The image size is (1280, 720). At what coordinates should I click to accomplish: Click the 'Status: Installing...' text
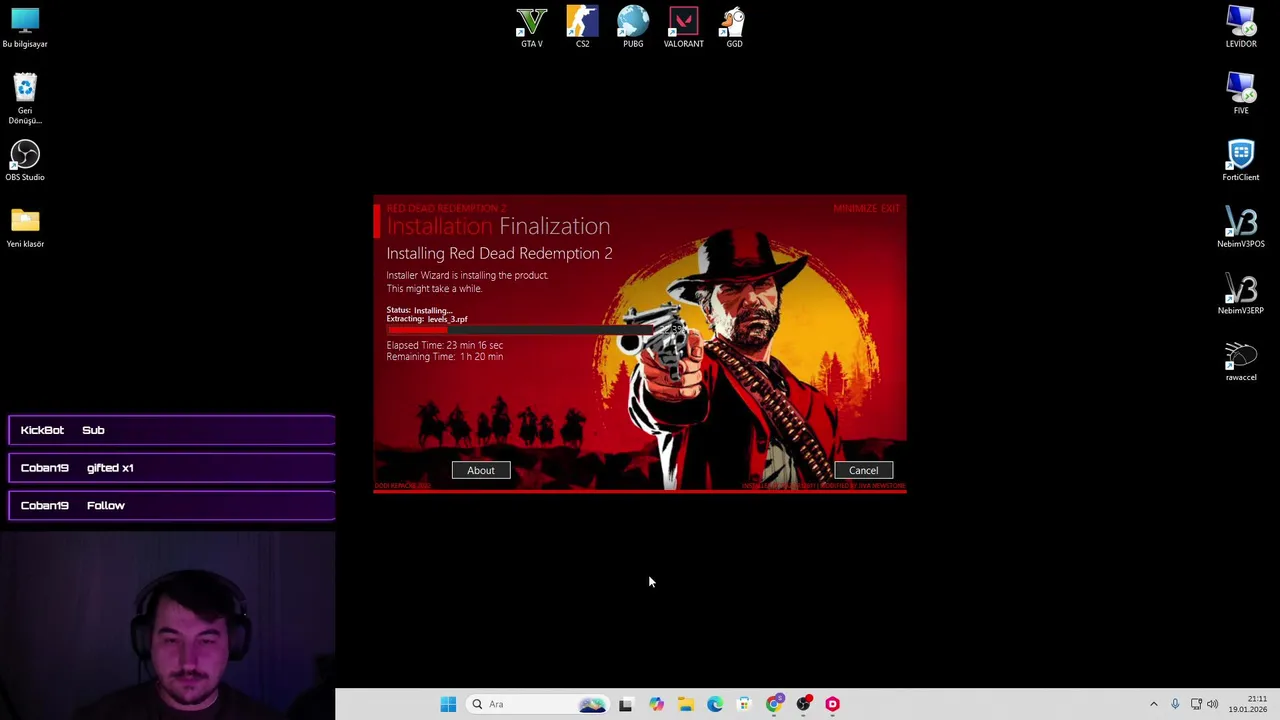420,310
